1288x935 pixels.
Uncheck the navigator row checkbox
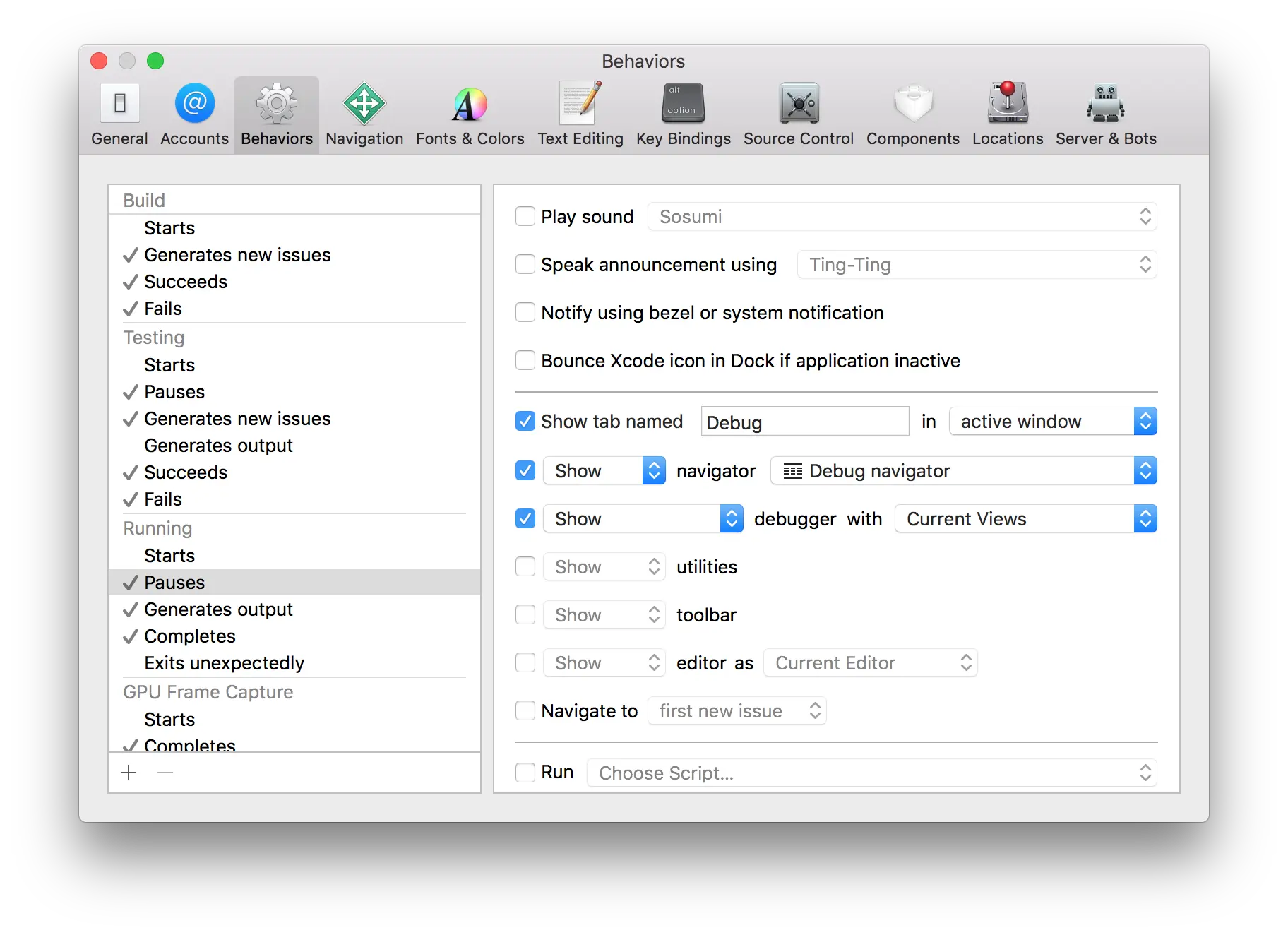525,470
